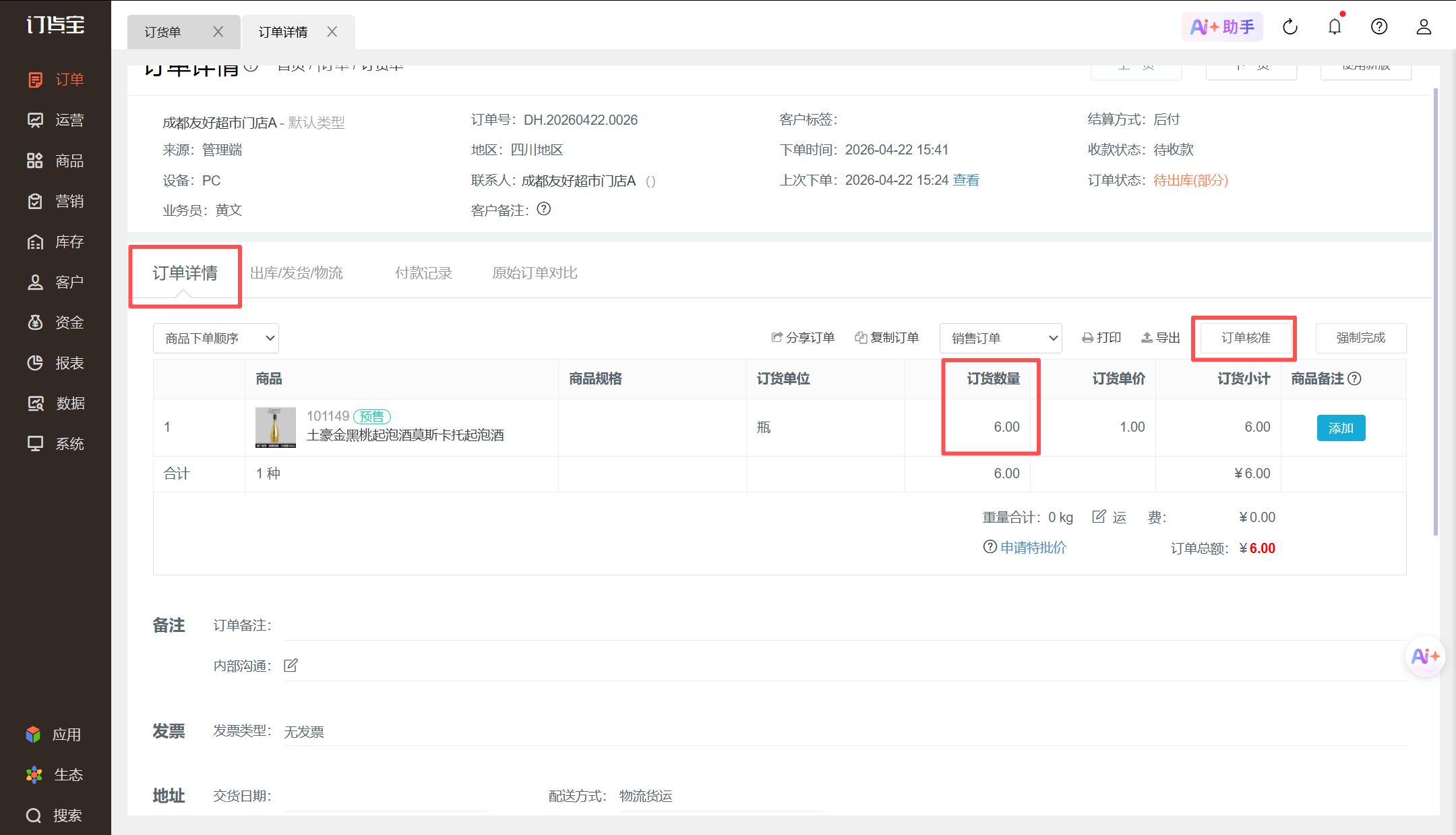Click the 强制完成 button
The height and width of the screenshot is (835, 1456).
pos(1361,338)
